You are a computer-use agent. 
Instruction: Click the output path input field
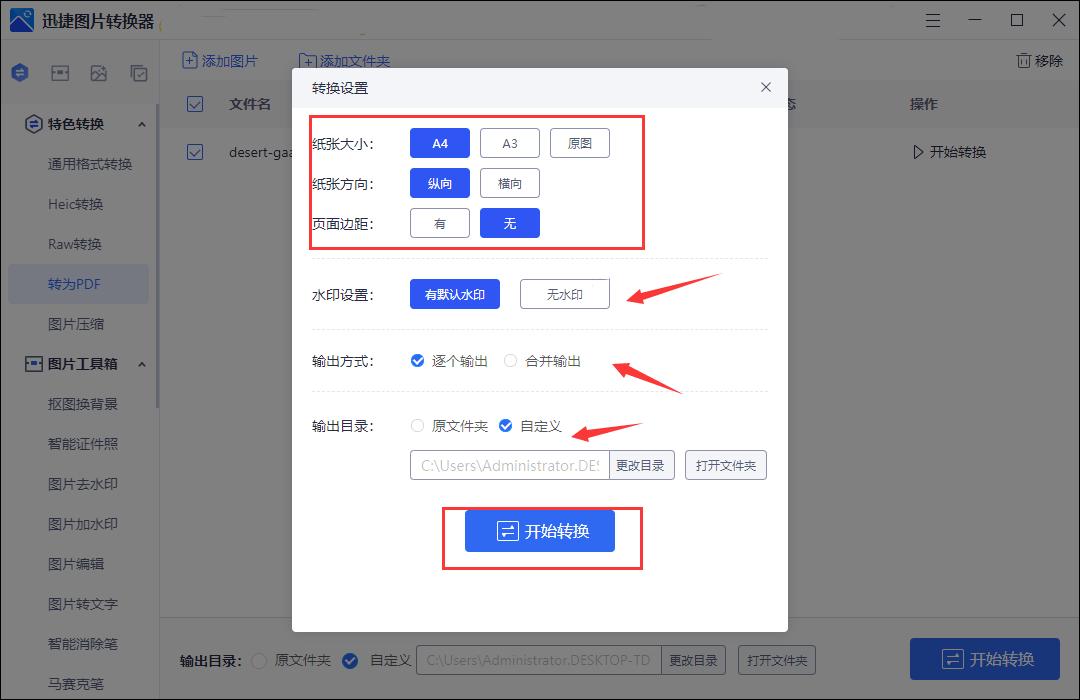pyautogui.click(x=510, y=464)
